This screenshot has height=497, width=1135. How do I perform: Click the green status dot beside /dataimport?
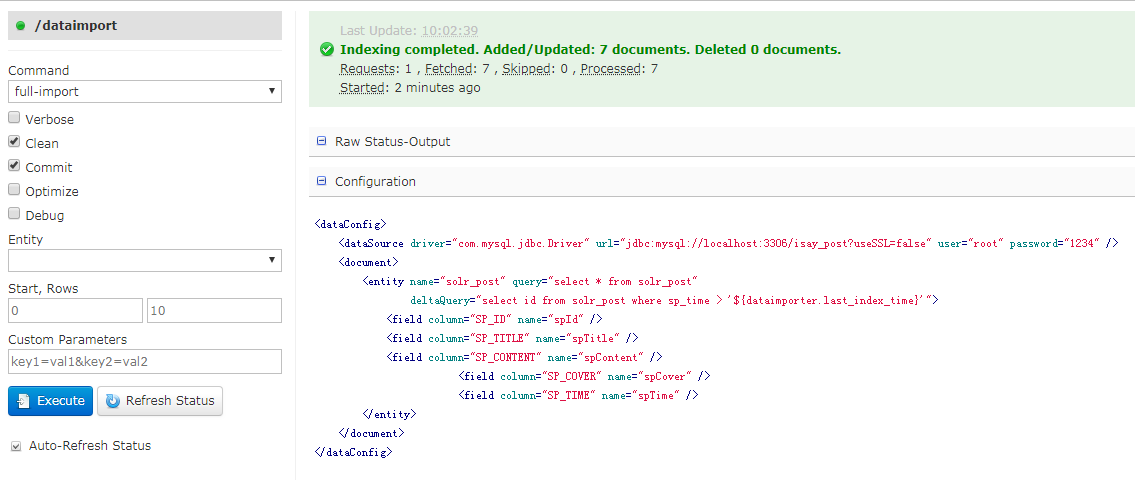point(20,26)
